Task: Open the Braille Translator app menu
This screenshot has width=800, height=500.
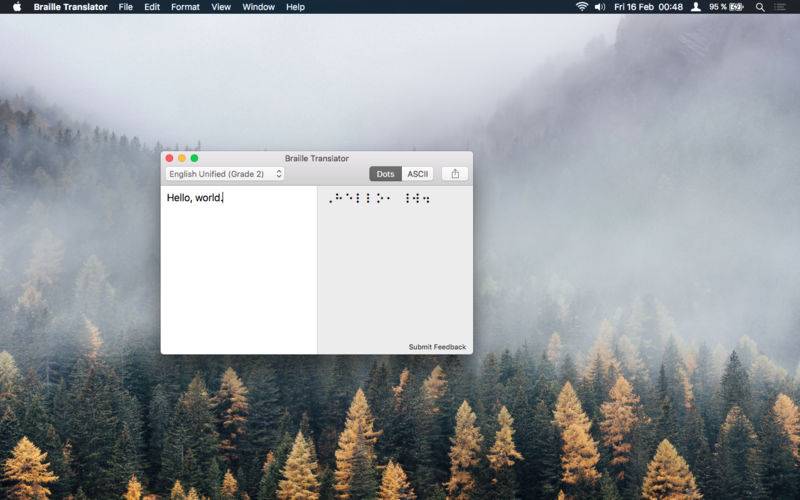Action: coord(70,7)
